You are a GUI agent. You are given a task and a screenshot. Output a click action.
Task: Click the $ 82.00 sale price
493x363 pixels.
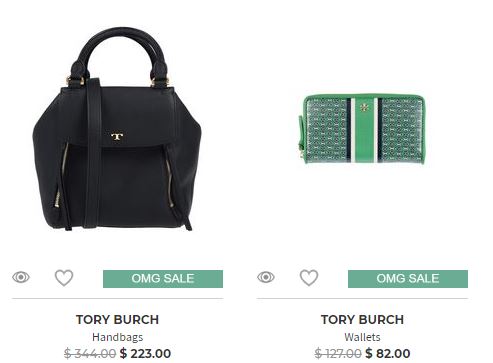pos(388,353)
